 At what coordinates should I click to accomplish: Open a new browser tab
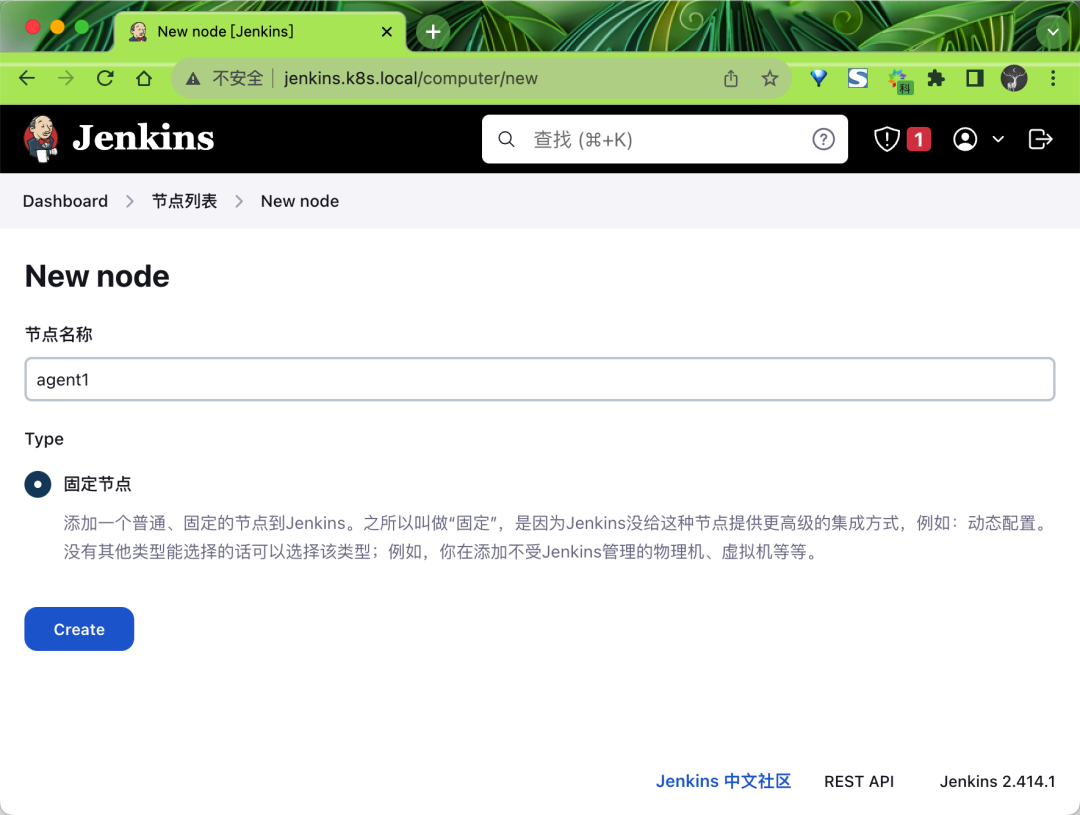433,32
